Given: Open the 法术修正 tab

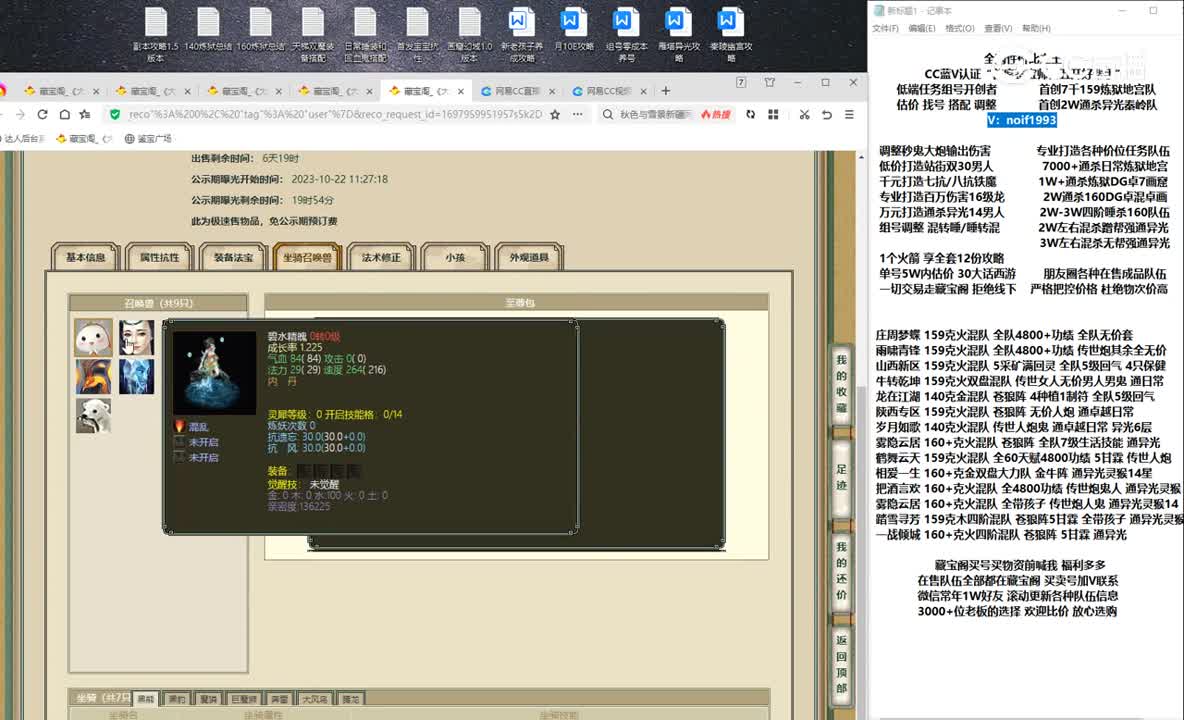Looking at the screenshot, I should click(x=381, y=257).
